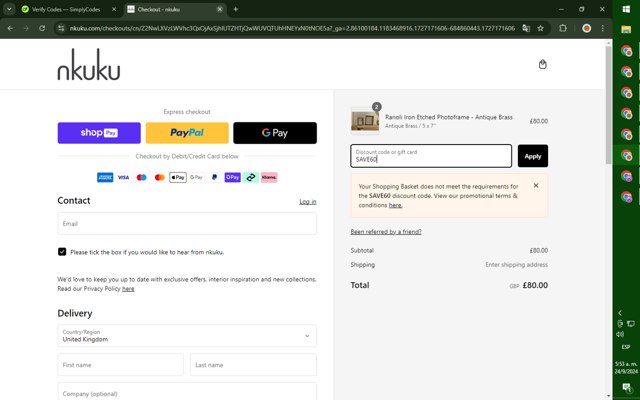
Task: Open the Privacy Policy 'here' link
Action: click(x=128, y=289)
